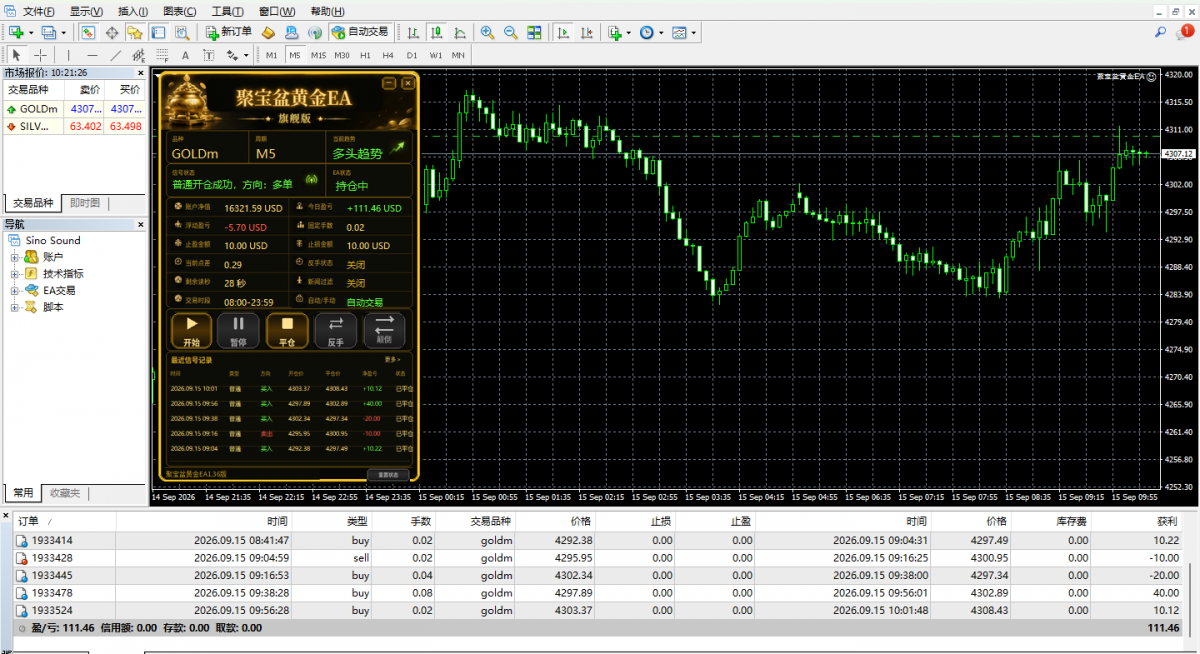This screenshot has height=654, width=1200.
Task: Open the chart templates icon
Action: tap(680, 32)
